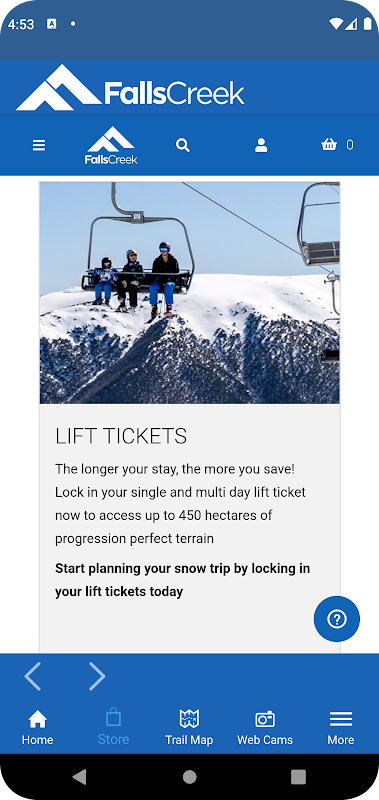Image resolution: width=379 pixels, height=800 pixels.
Task: Open the chairlift photo thumbnail
Action: [190, 293]
